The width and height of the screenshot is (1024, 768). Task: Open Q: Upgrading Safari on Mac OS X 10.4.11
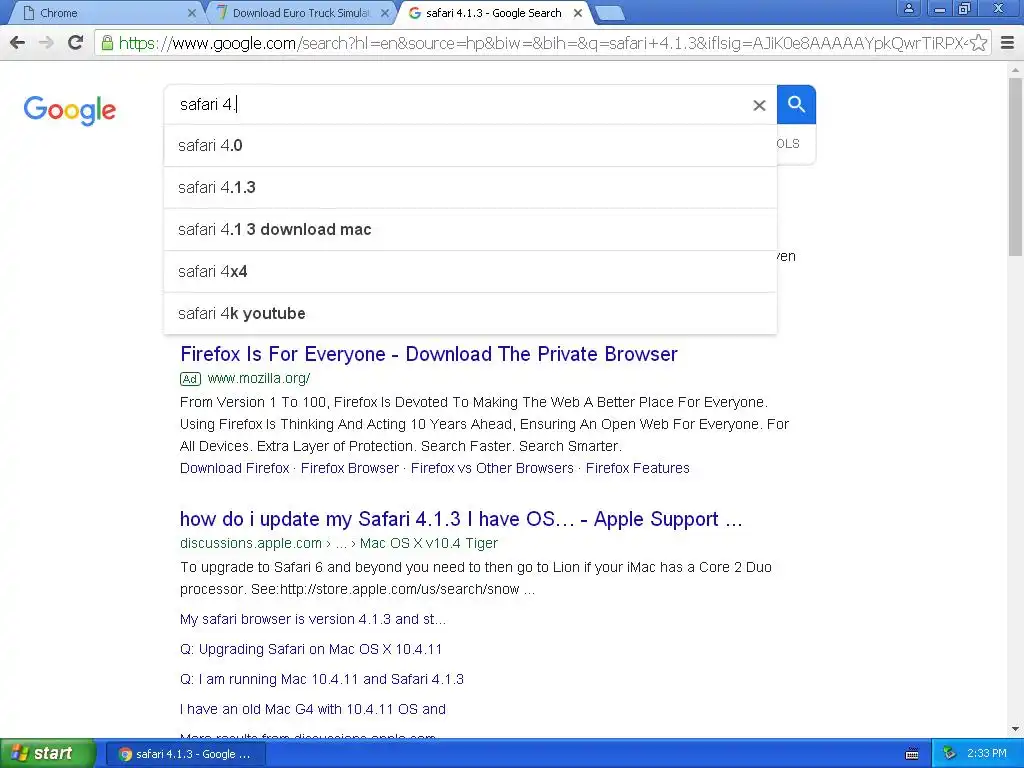pyautogui.click(x=311, y=649)
